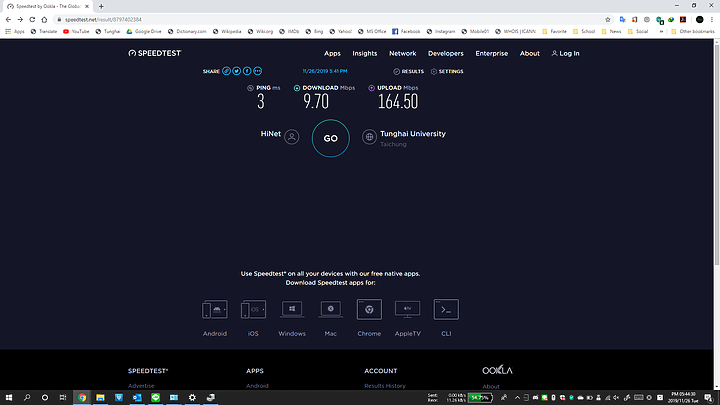
Task: Open the Google Drive bookmark
Action: 144,32
